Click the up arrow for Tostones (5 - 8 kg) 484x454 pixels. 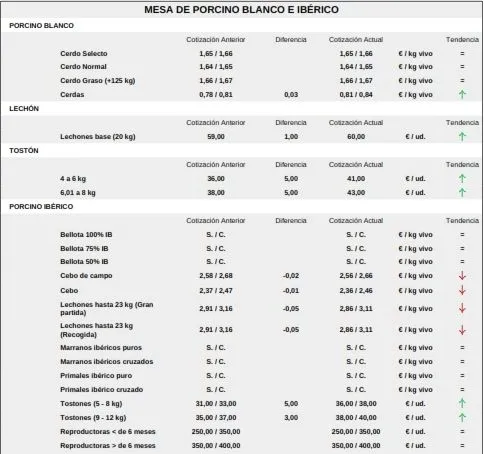[462, 403]
